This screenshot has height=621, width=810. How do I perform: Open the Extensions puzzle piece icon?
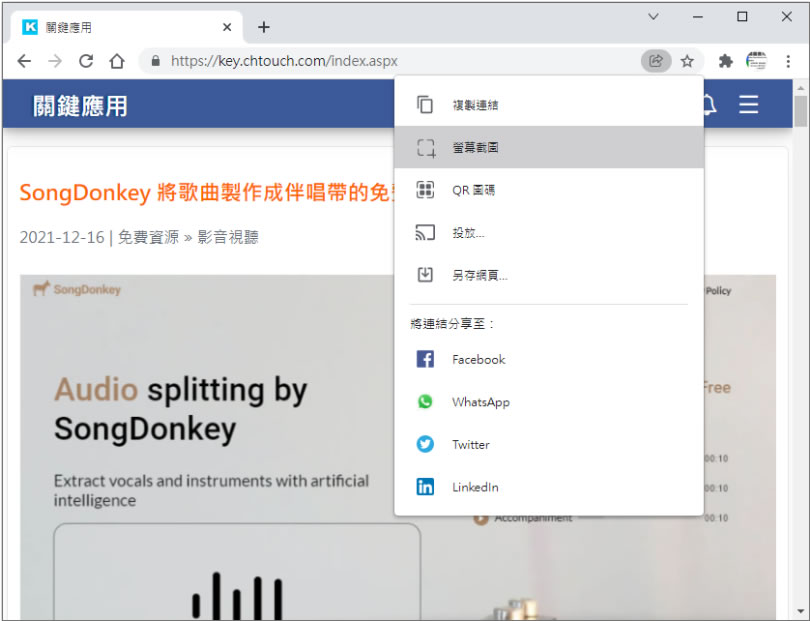click(x=726, y=61)
